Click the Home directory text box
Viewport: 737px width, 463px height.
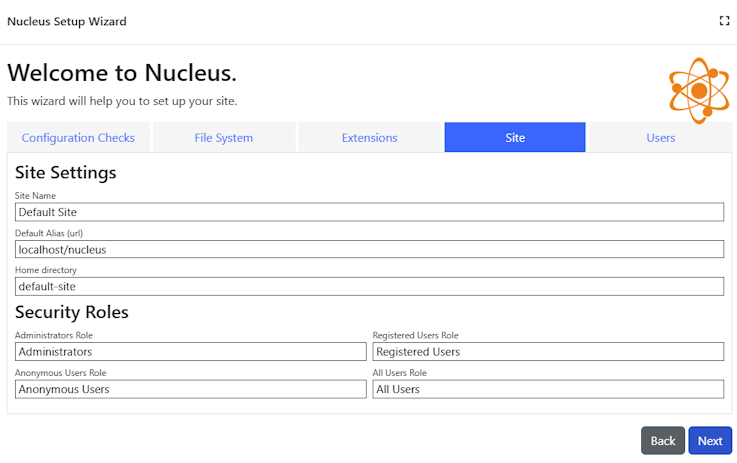click(x=369, y=286)
